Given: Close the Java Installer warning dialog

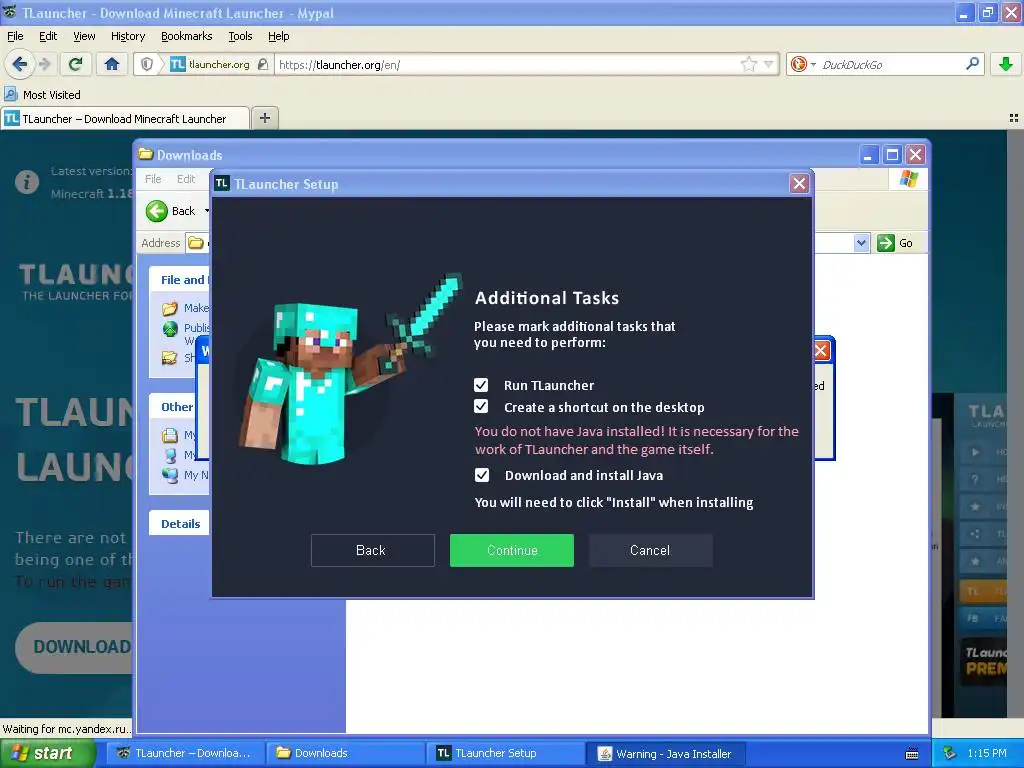Looking at the screenshot, I should [821, 351].
